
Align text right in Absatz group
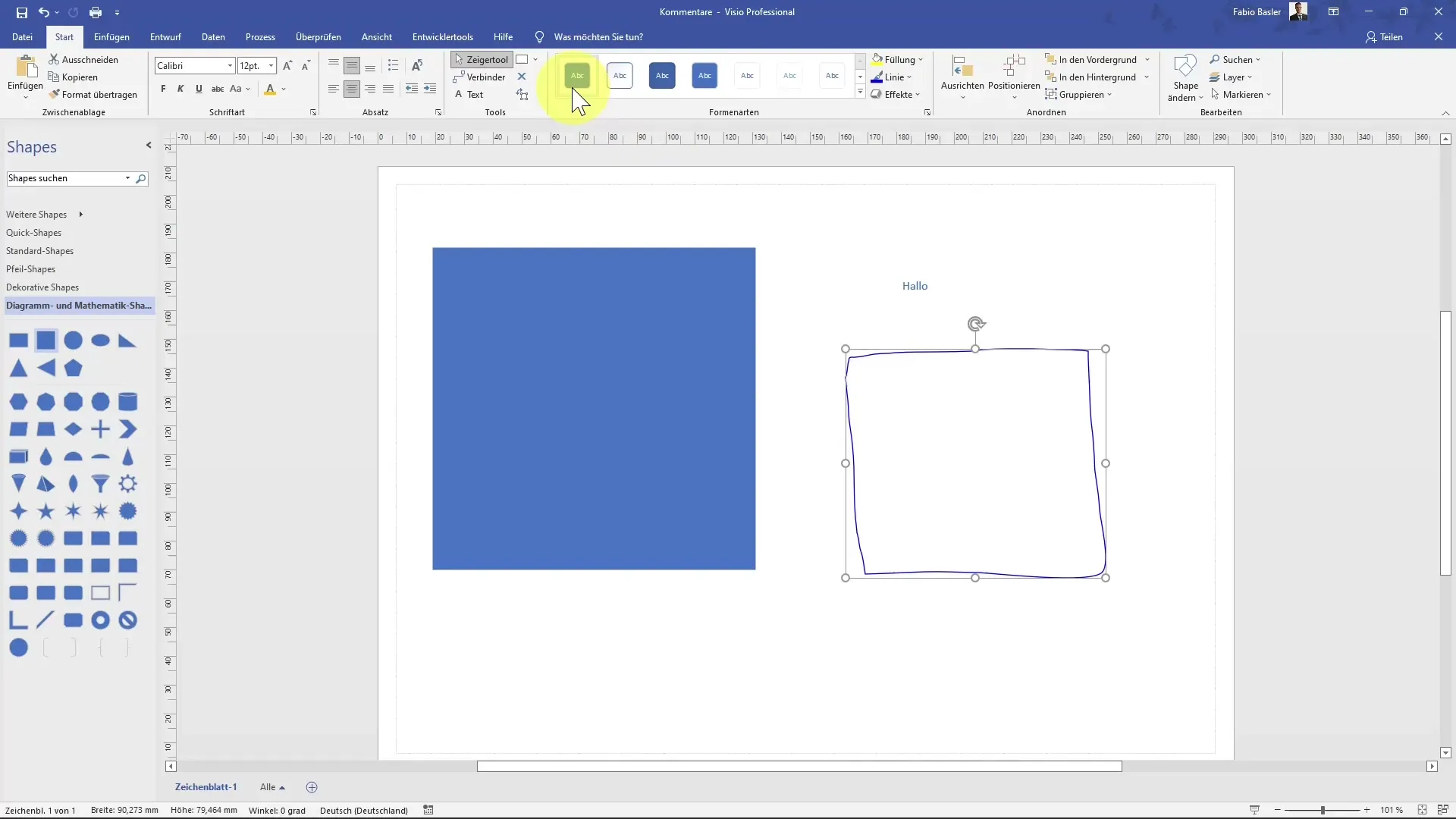(370, 89)
